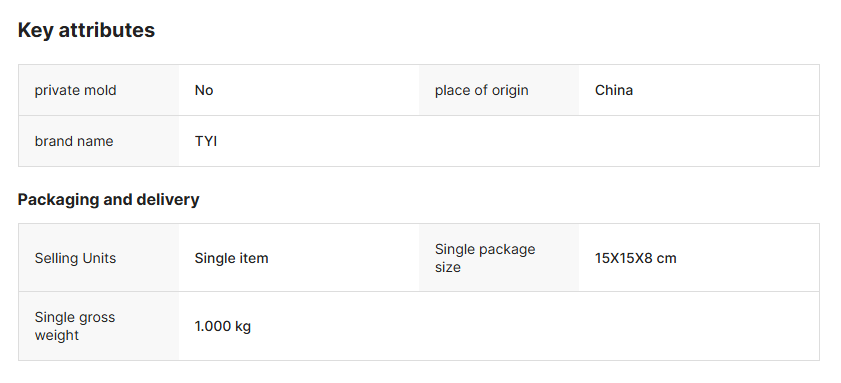This screenshot has width=841, height=383.
Task: Select the Single package size label
Action: tap(485, 258)
